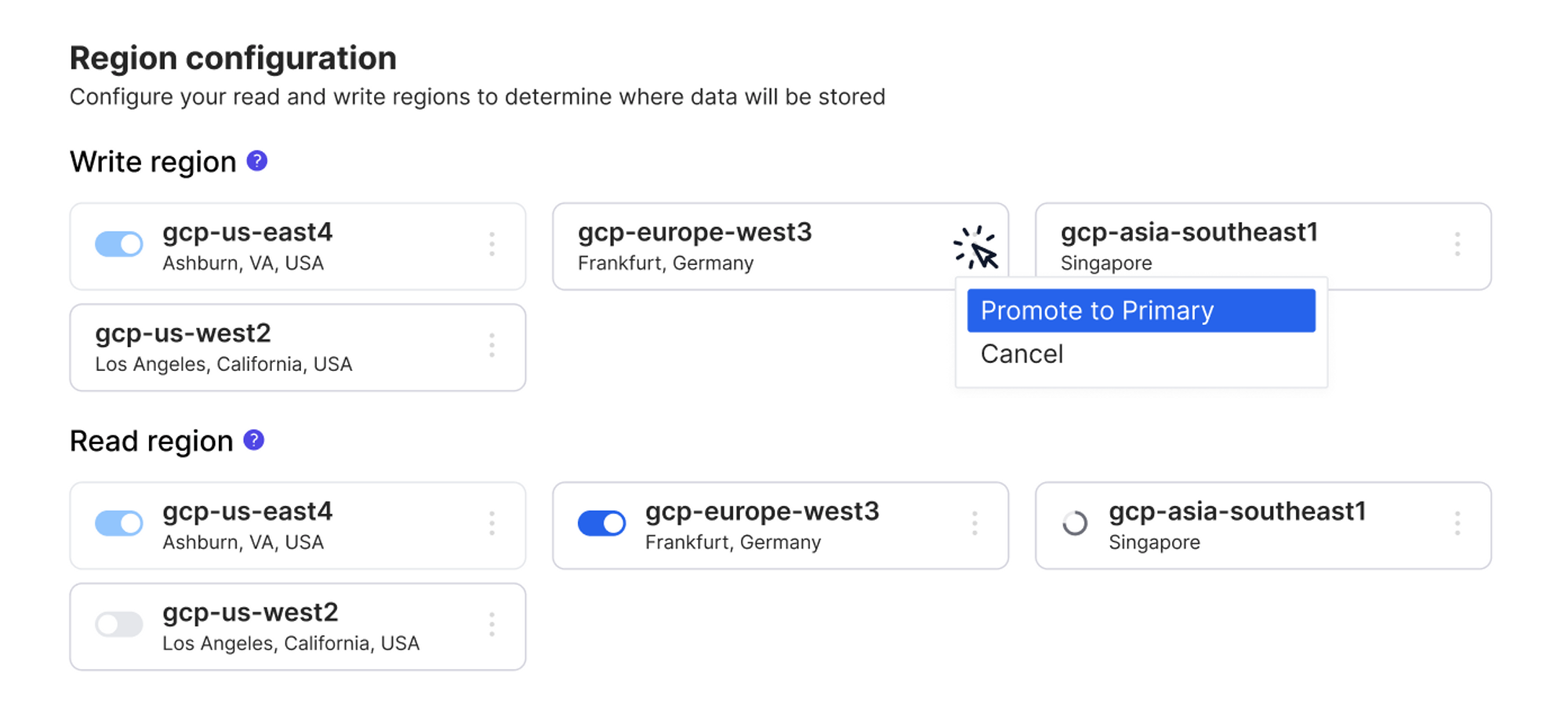Click the loading spinner on gcp-asia-southeast1 read card

coord(1074,523)
